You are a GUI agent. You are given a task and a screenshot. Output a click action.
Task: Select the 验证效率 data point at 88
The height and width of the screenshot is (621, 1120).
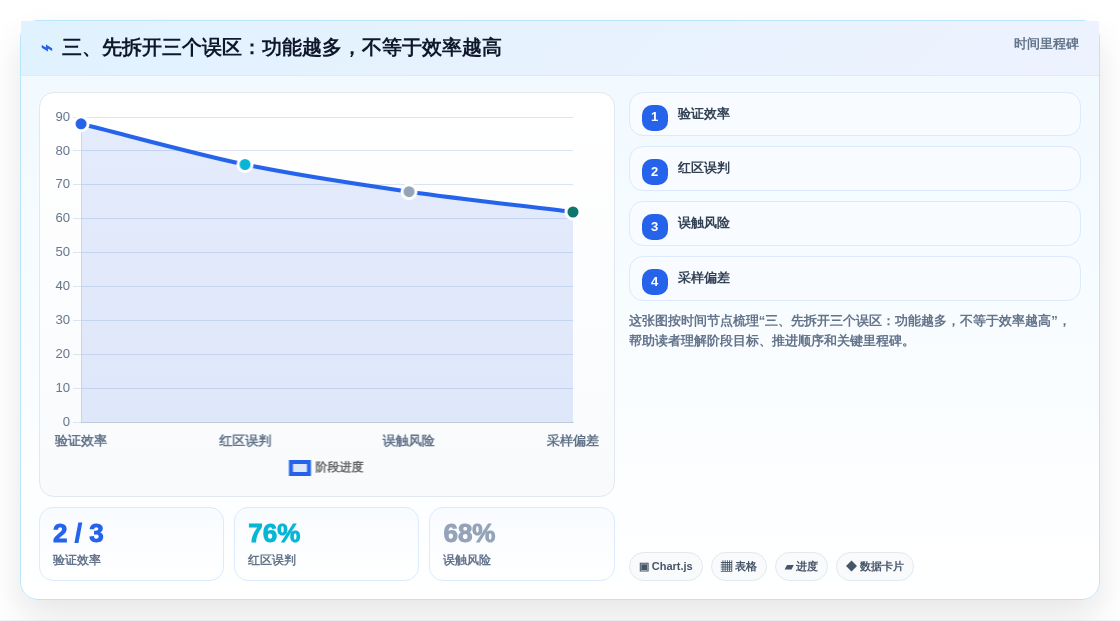(x=81, y=124)
